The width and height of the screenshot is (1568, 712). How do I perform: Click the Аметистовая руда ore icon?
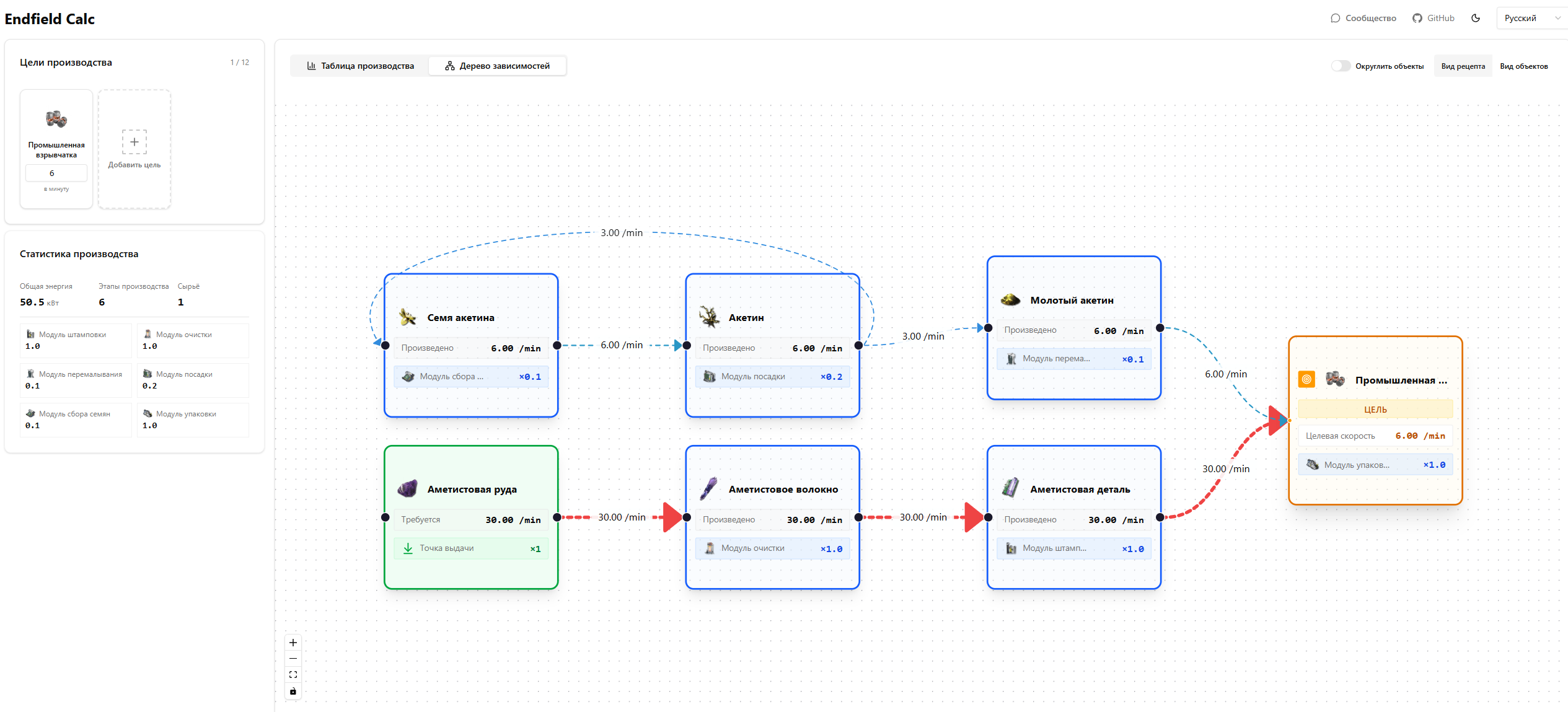407,489
